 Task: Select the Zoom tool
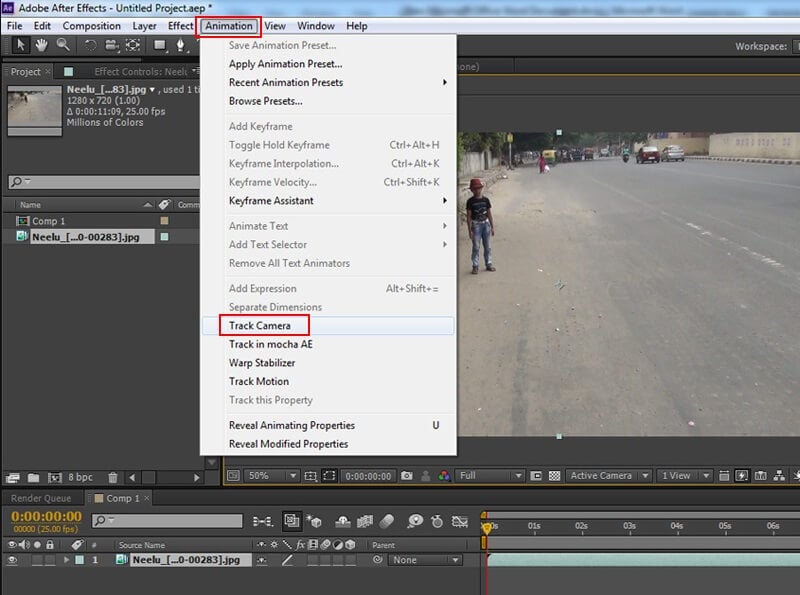(64, 45)
